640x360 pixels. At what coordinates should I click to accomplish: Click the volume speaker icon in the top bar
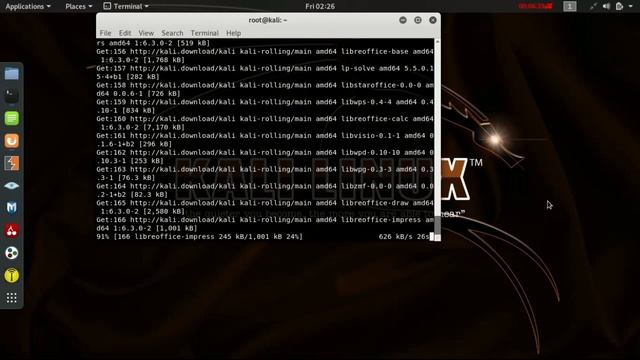point(606,6)
